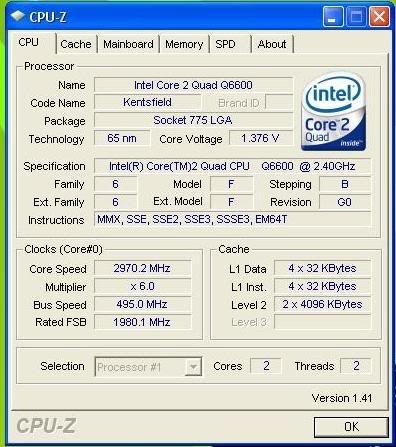Click the Core Speed value field
The image size is (396, 447).
click(x=142, y=268)
